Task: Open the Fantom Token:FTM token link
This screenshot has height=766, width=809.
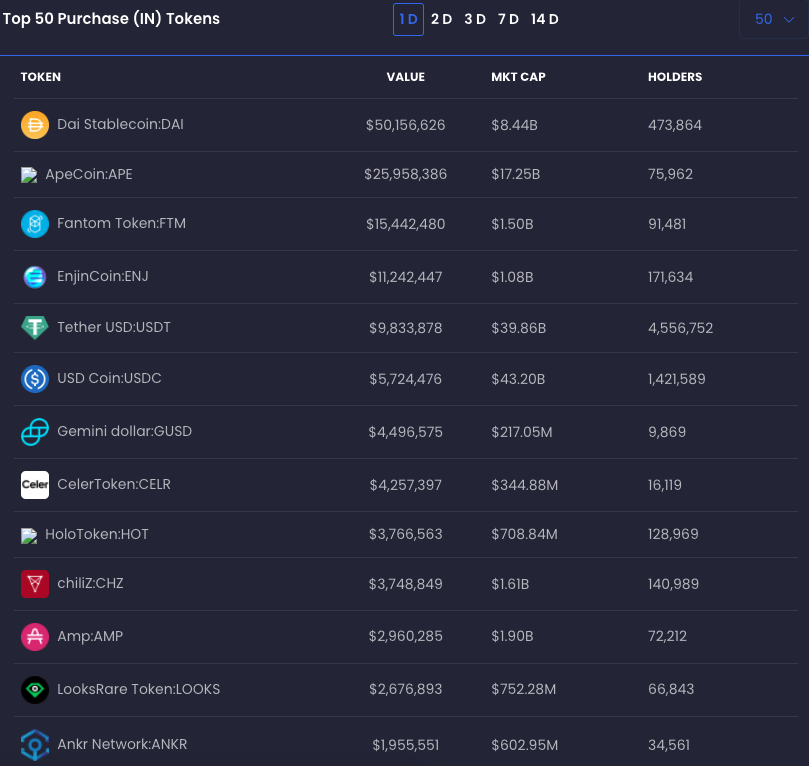Action: 121,223
